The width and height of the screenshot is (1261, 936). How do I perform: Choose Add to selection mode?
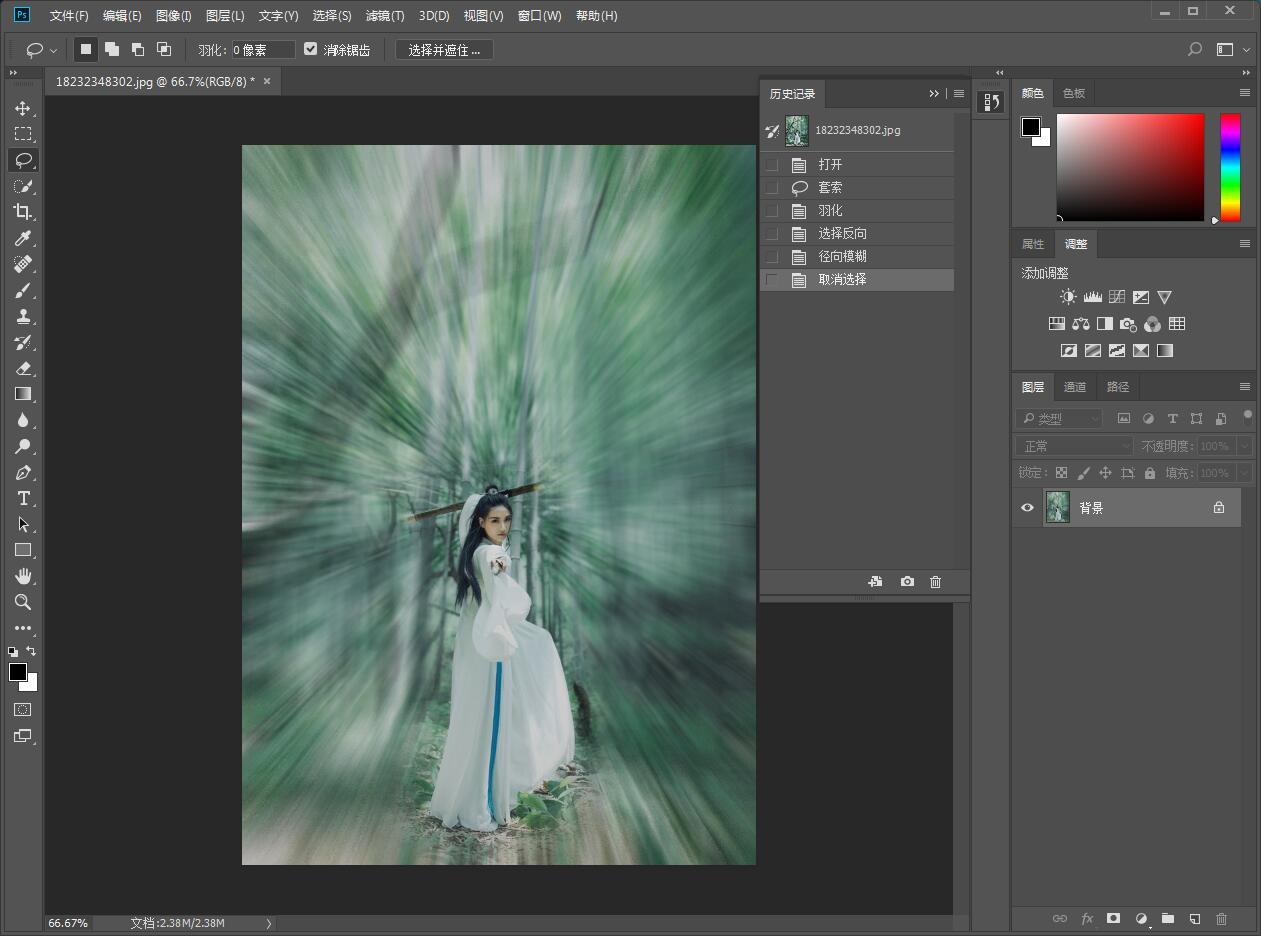pos(112,49)
